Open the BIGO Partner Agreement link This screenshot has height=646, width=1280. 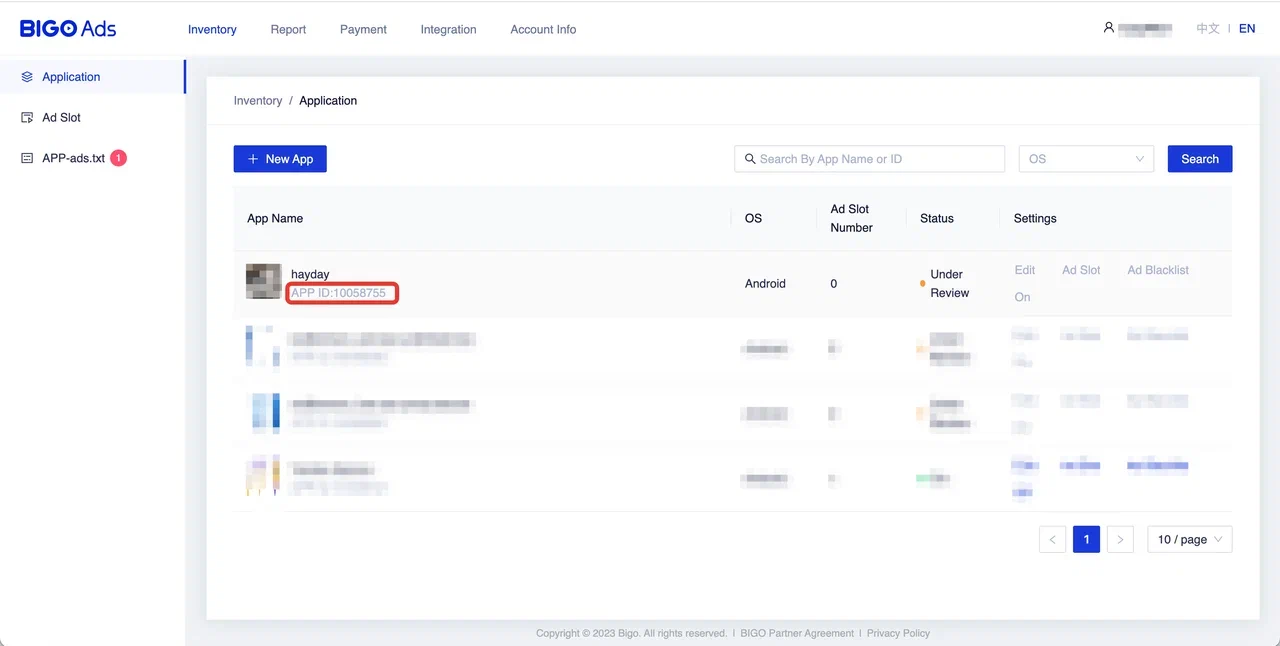796,633
